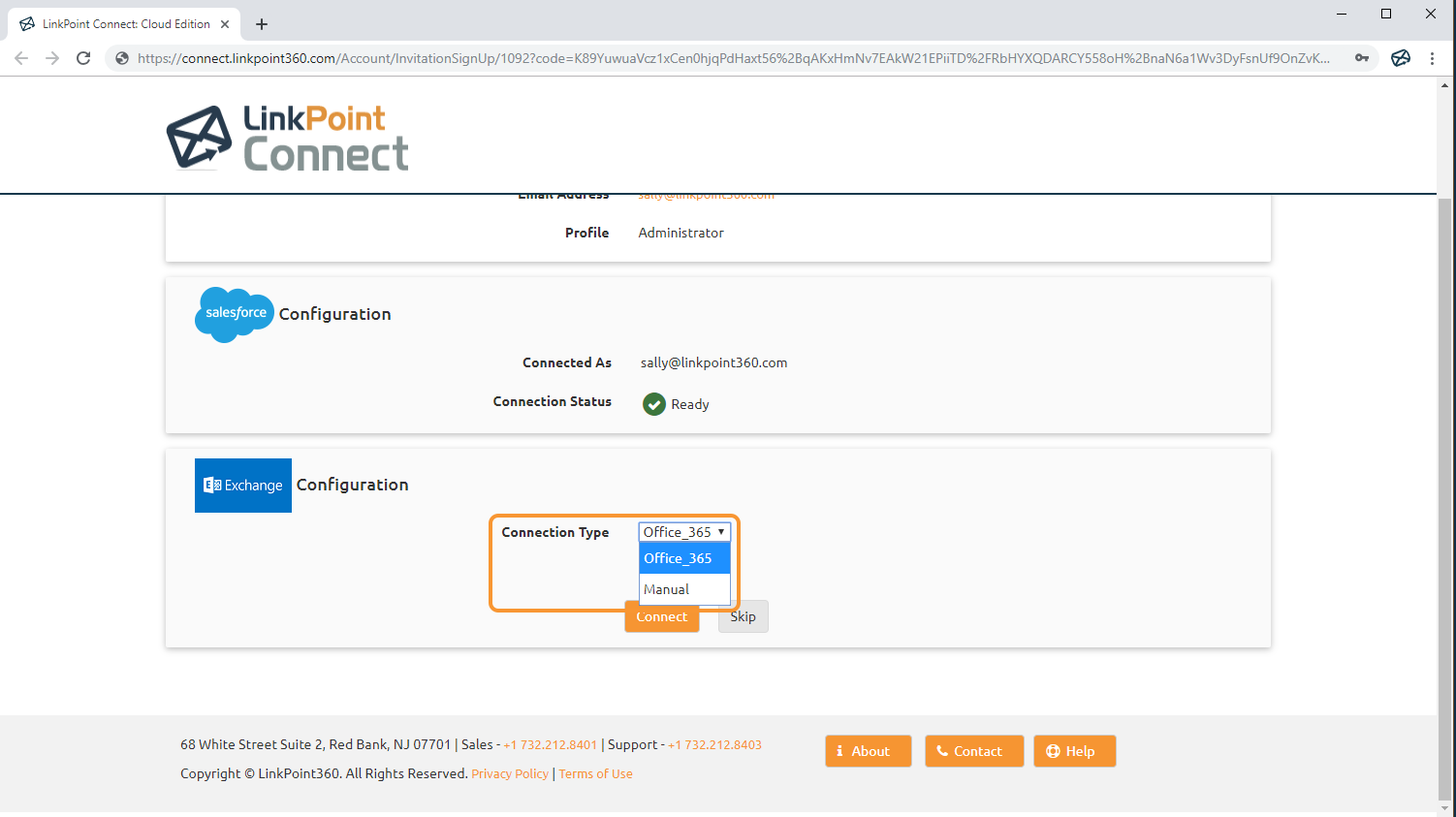
Task: Click the Contact footer button
Action: (974, 751)
